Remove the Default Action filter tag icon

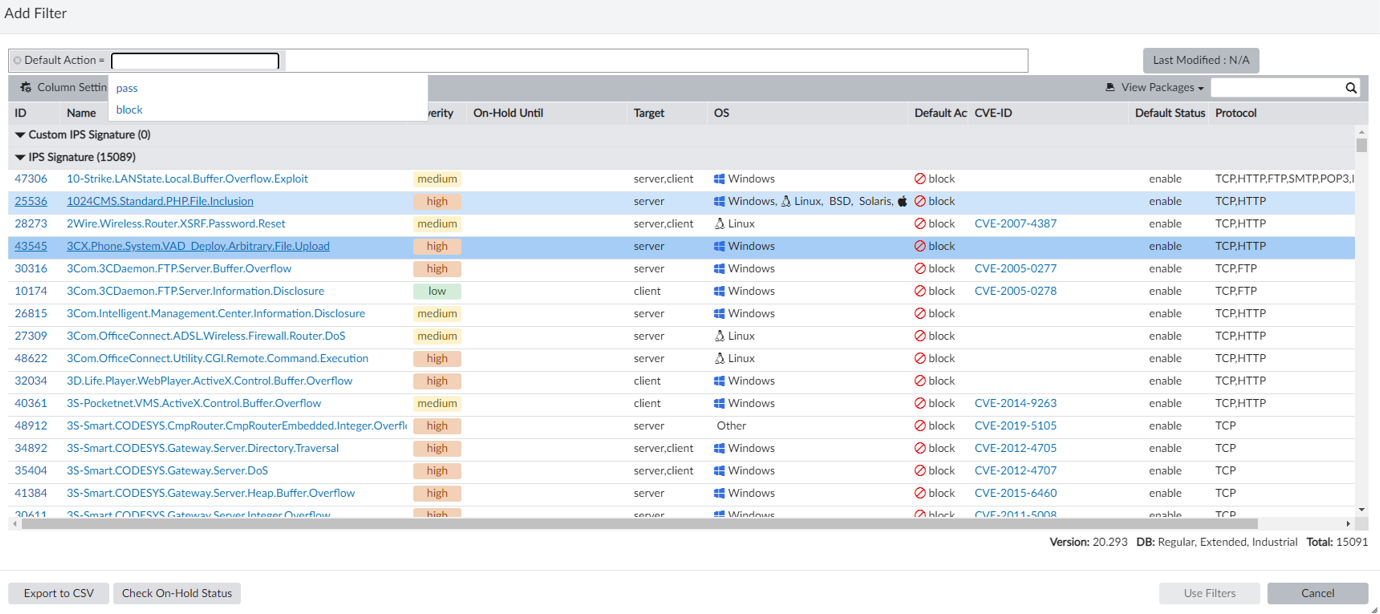coord(18,61)
